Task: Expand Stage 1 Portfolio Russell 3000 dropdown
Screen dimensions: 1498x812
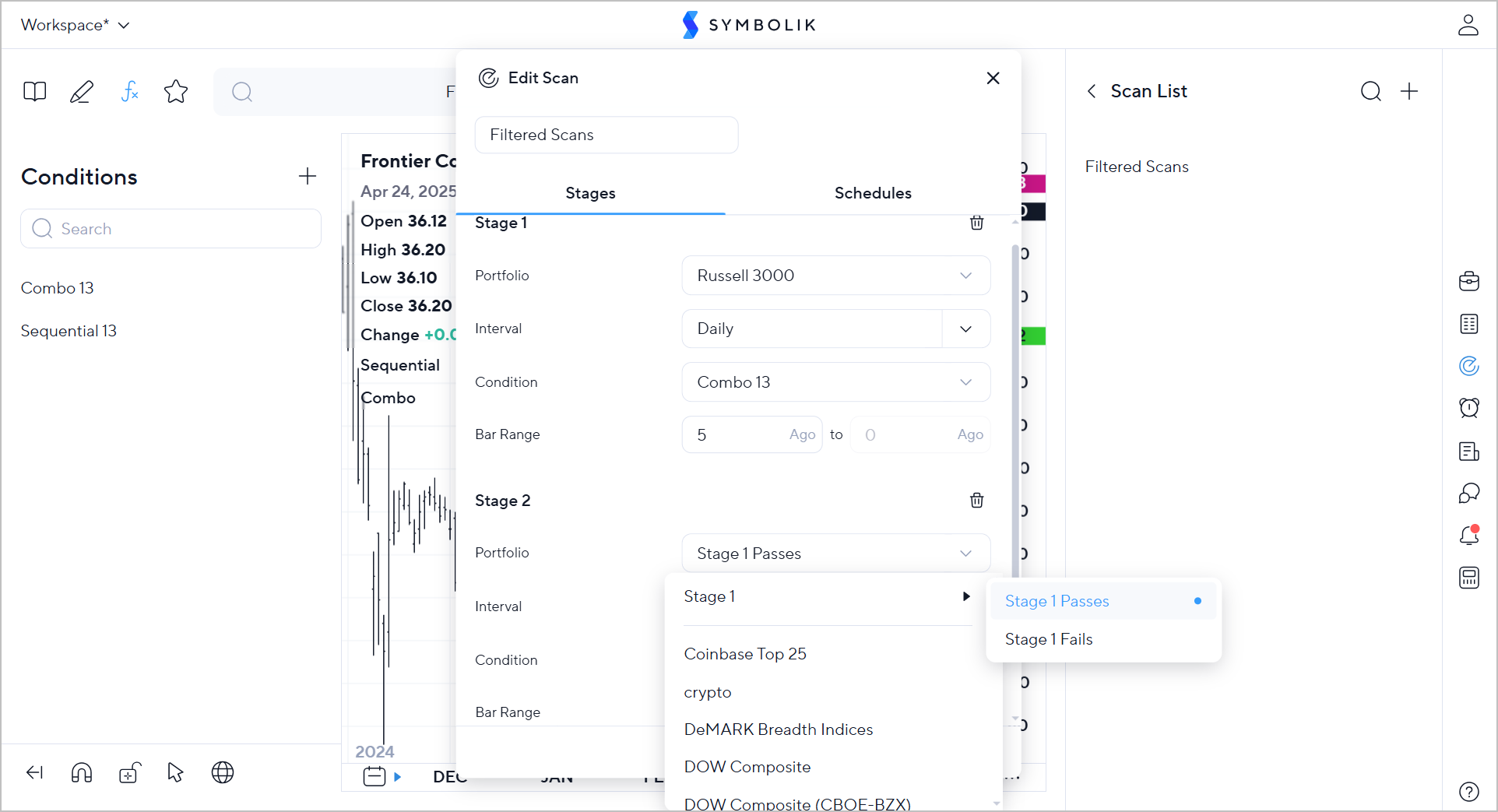Action: [836, 276]
